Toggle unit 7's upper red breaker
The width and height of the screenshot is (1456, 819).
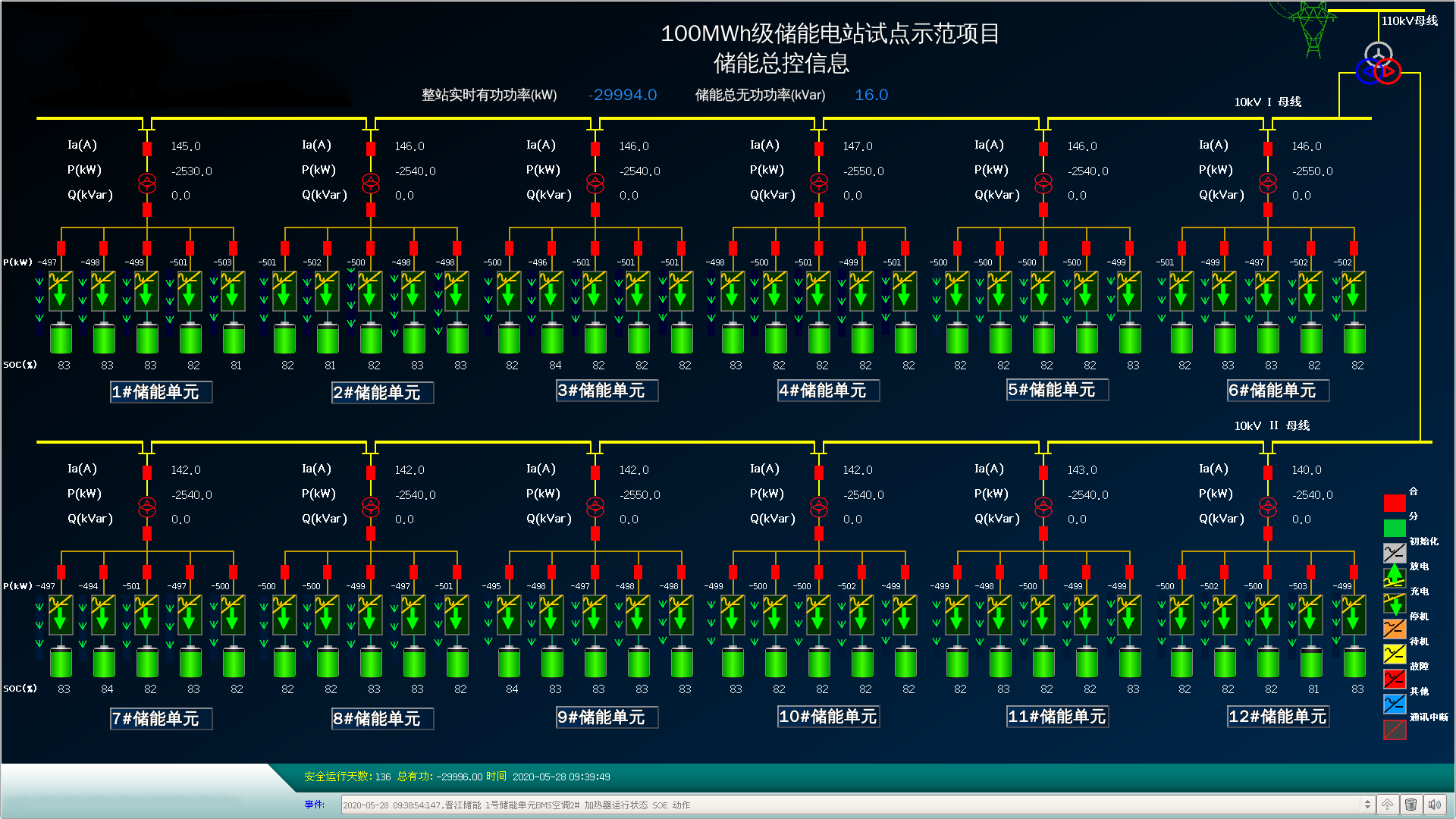147,472
